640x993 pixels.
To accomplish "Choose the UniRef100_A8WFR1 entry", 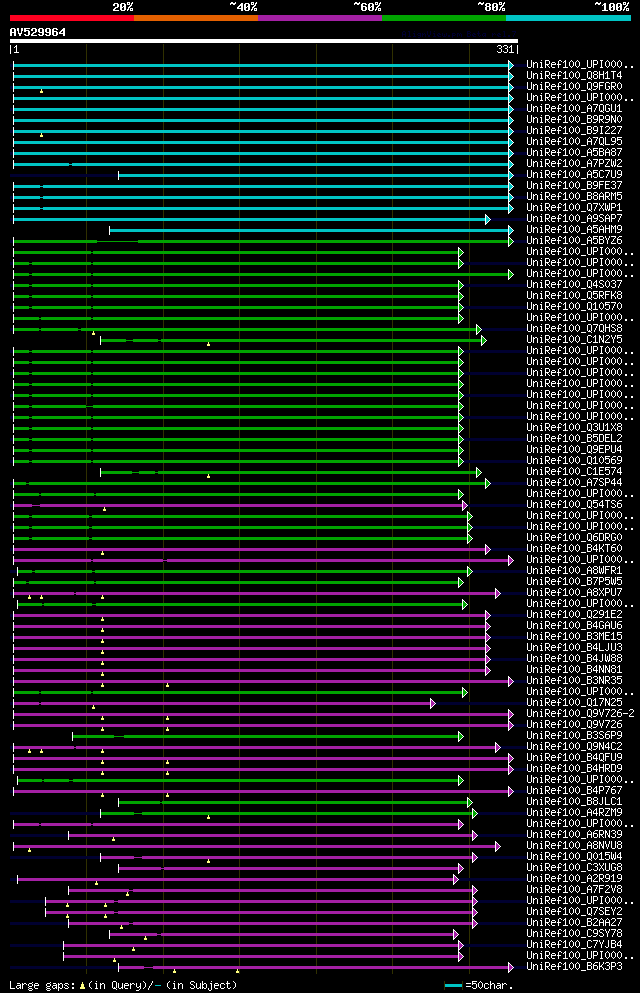I will [x=574, y=570].
